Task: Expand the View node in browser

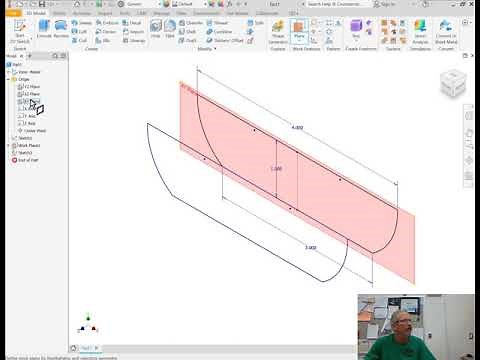Action: [9, 72]
